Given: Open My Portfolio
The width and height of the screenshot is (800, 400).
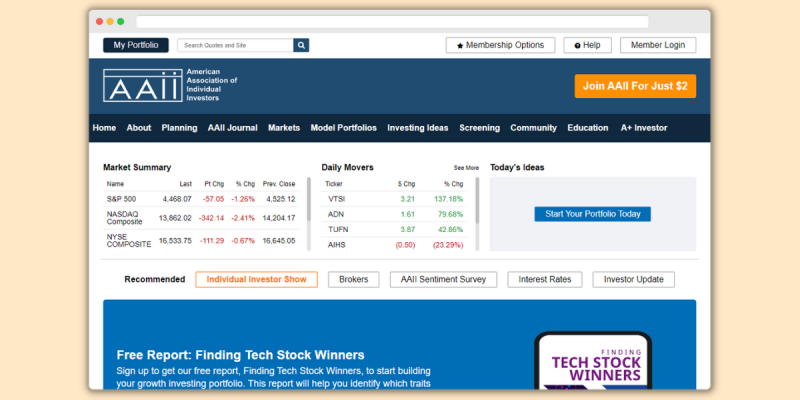Looking at the screenshot, I should [x=136, y=45].
